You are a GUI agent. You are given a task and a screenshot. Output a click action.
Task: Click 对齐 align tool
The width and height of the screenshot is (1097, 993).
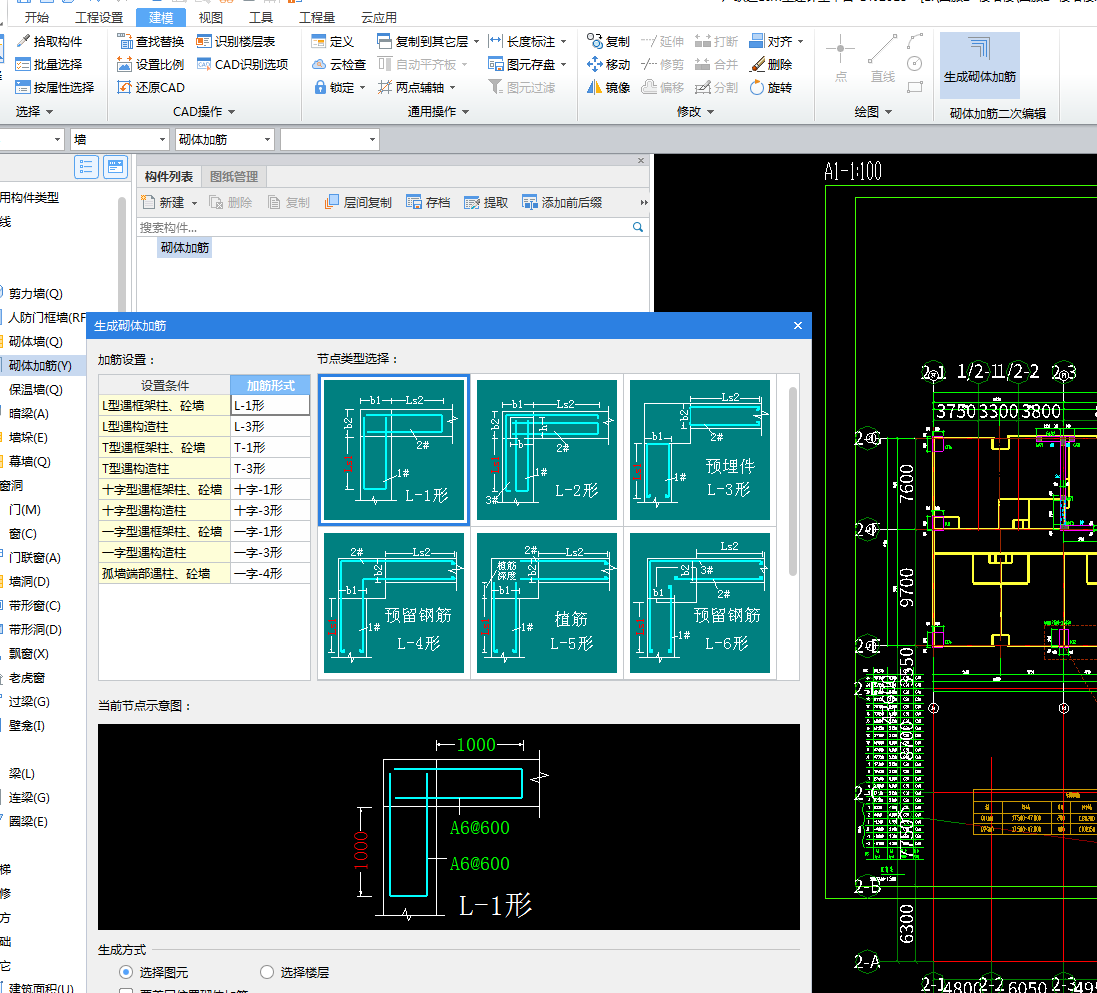(771, 41)
